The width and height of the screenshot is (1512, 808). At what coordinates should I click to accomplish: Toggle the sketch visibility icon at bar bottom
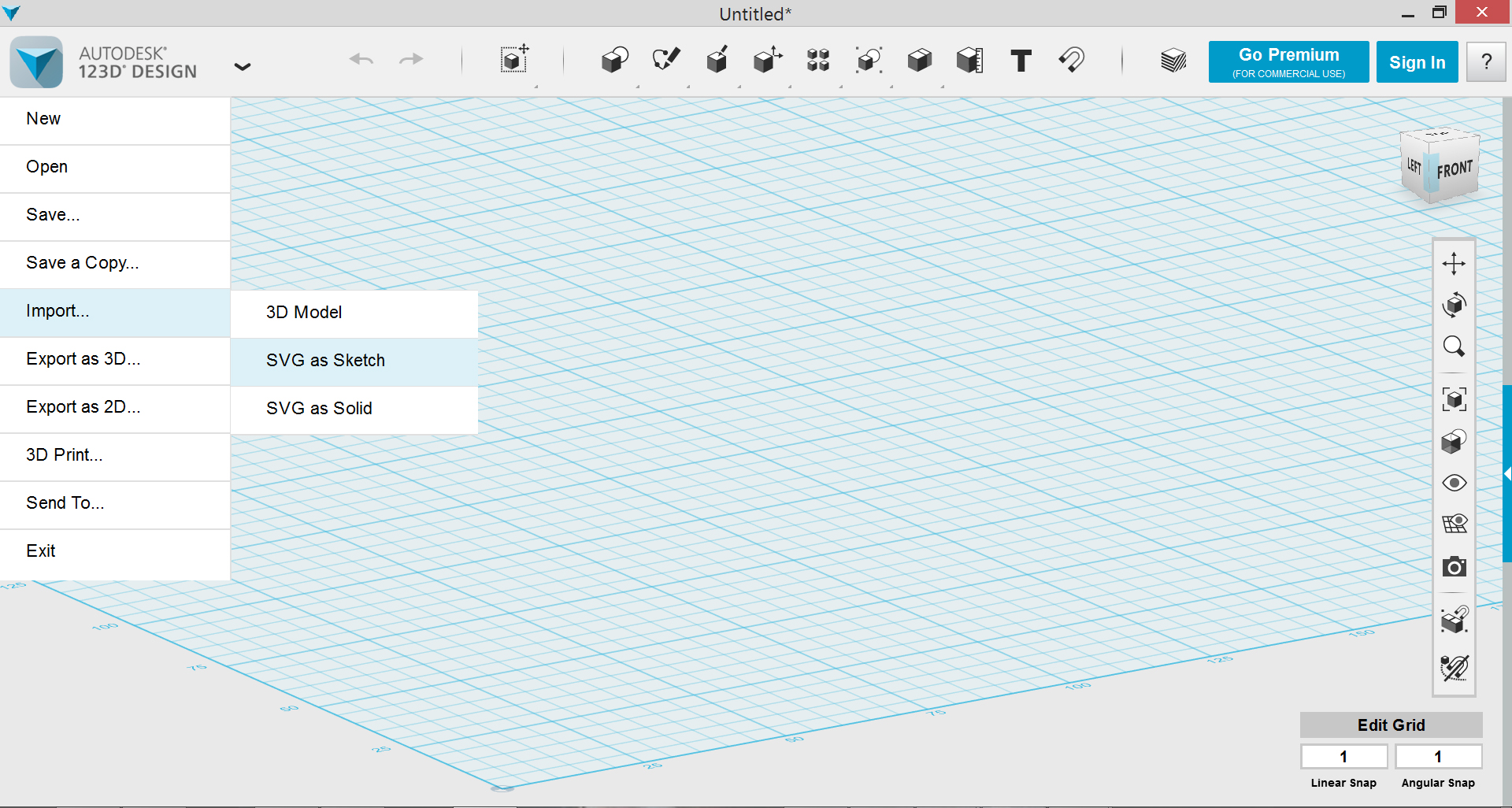pyautogui.click(x=1454, y=668)
